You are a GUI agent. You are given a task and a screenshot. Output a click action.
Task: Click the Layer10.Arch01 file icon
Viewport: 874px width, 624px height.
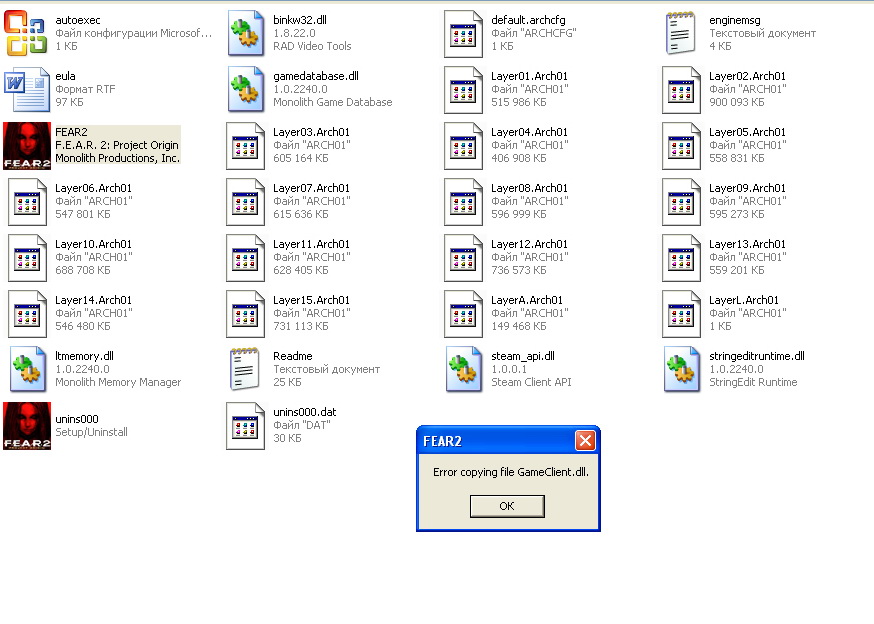coord(27,258)
